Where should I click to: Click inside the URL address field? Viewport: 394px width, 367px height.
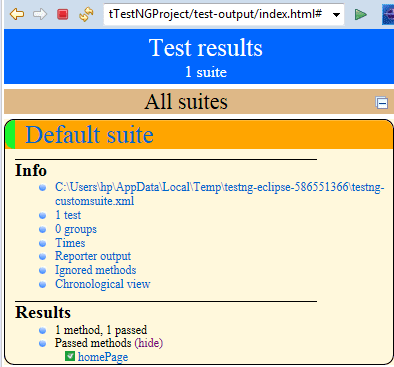pyautogui.click(x=217, y=14)
